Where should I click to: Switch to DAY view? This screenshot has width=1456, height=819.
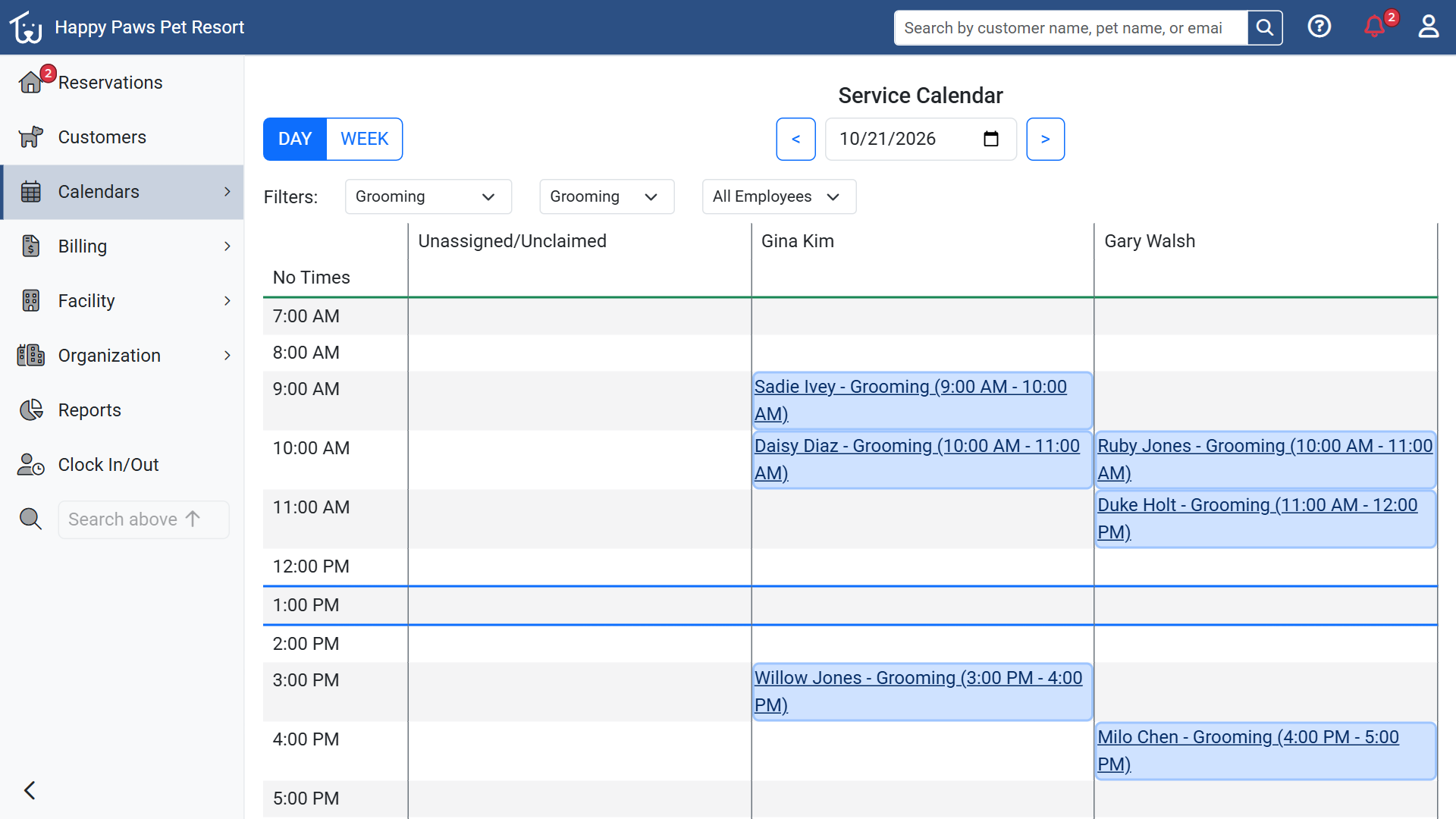coord(295,139)
